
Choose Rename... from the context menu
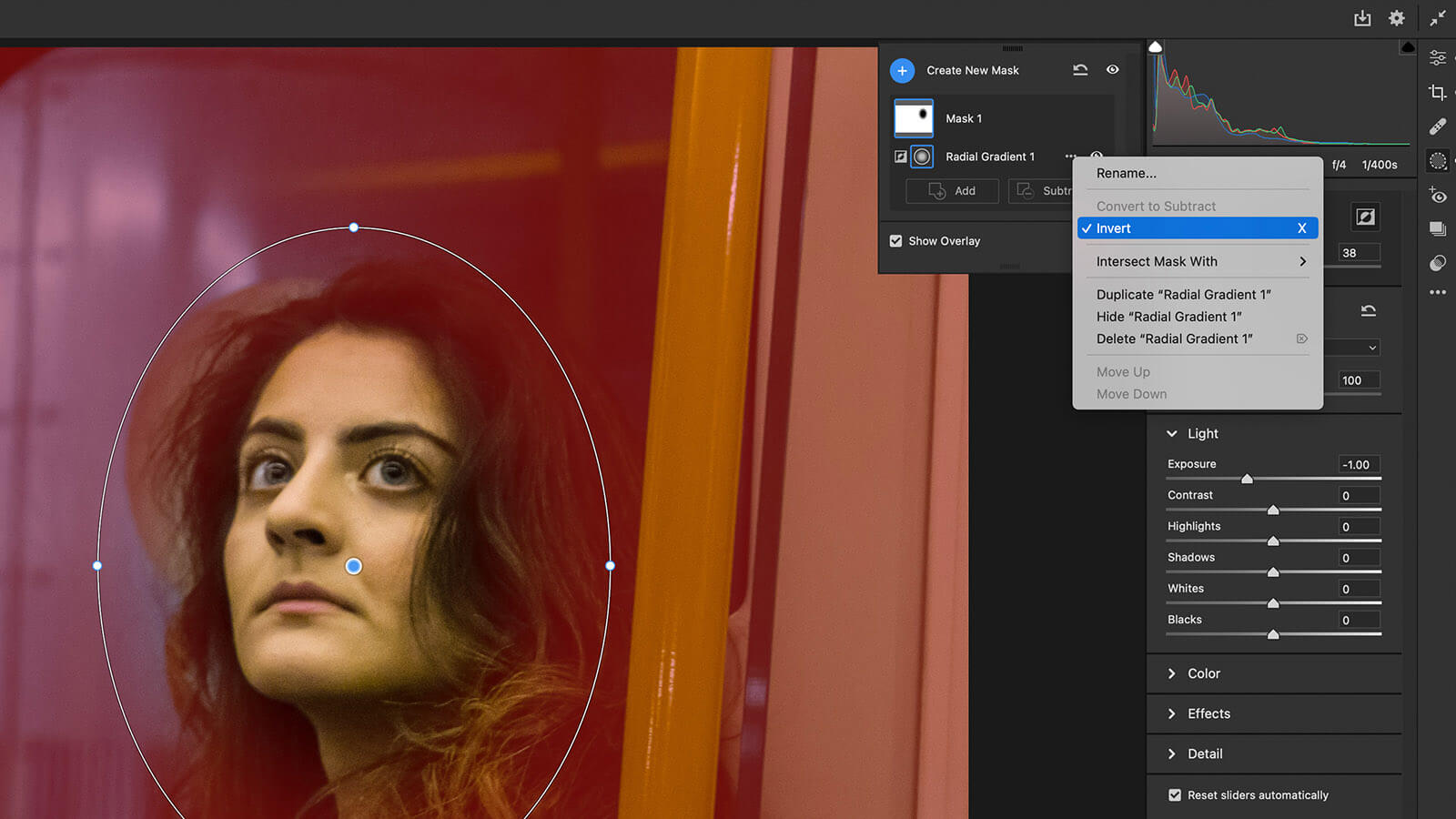coord(1198,173)
